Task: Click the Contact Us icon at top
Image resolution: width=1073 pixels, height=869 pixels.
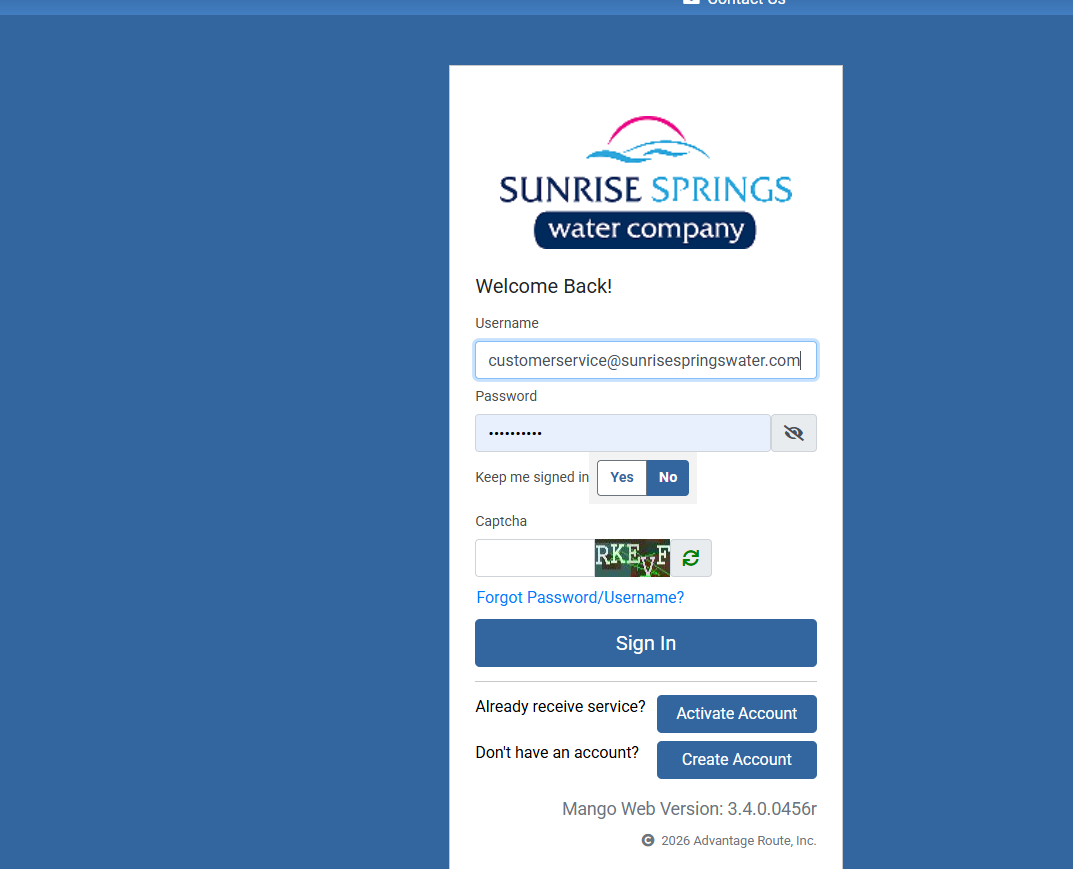Action: (691, 2)
